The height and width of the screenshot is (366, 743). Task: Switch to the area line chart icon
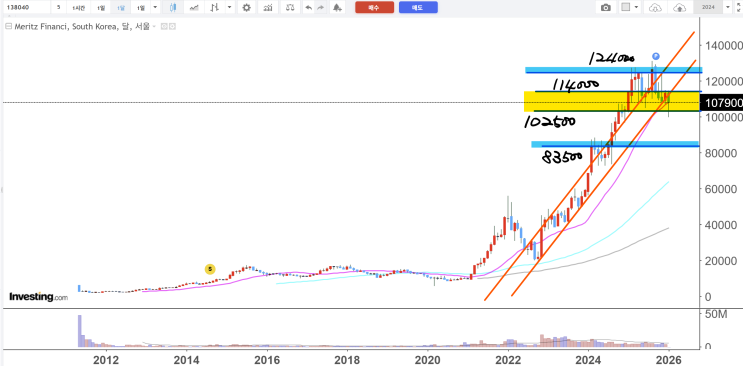coord(193,8)
